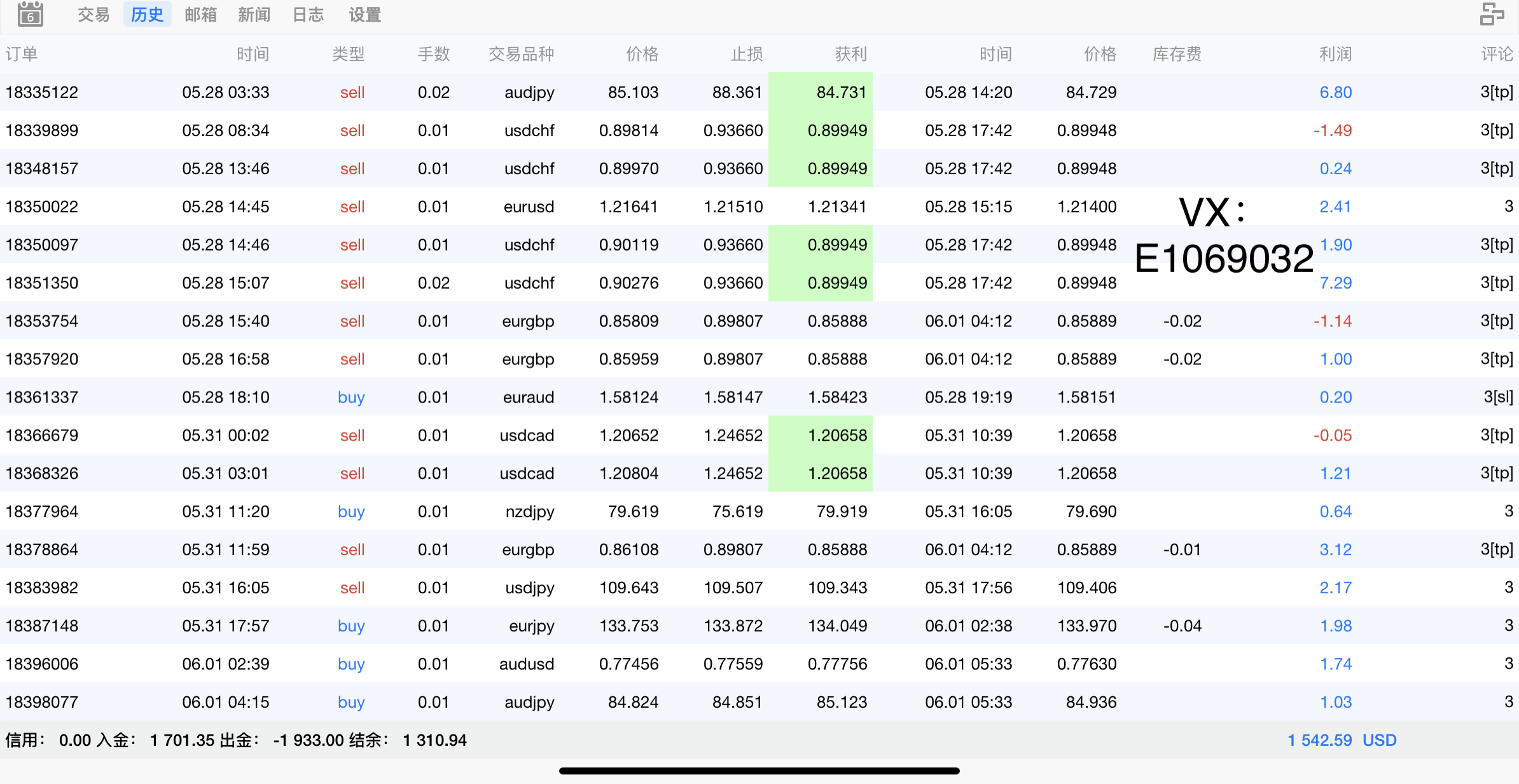Select the 历史 tab
This screenshot has height=784, width=1519.
[147, 15]
